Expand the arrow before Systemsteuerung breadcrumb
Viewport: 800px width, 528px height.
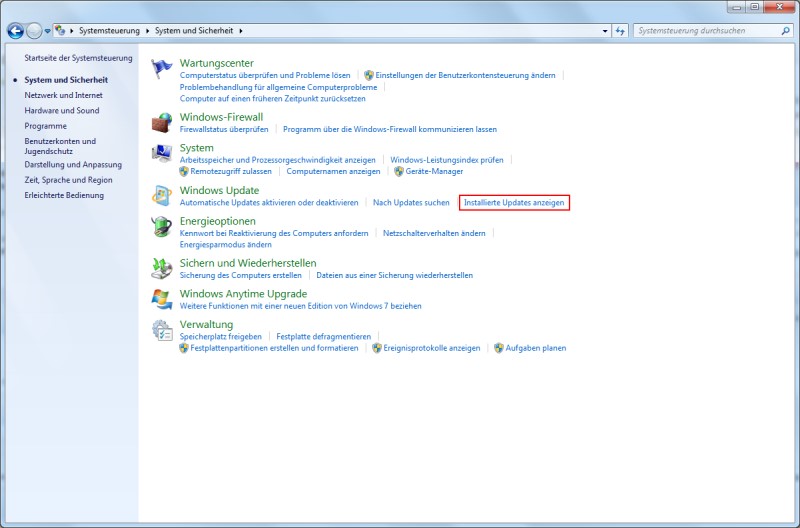click(71, 31)
